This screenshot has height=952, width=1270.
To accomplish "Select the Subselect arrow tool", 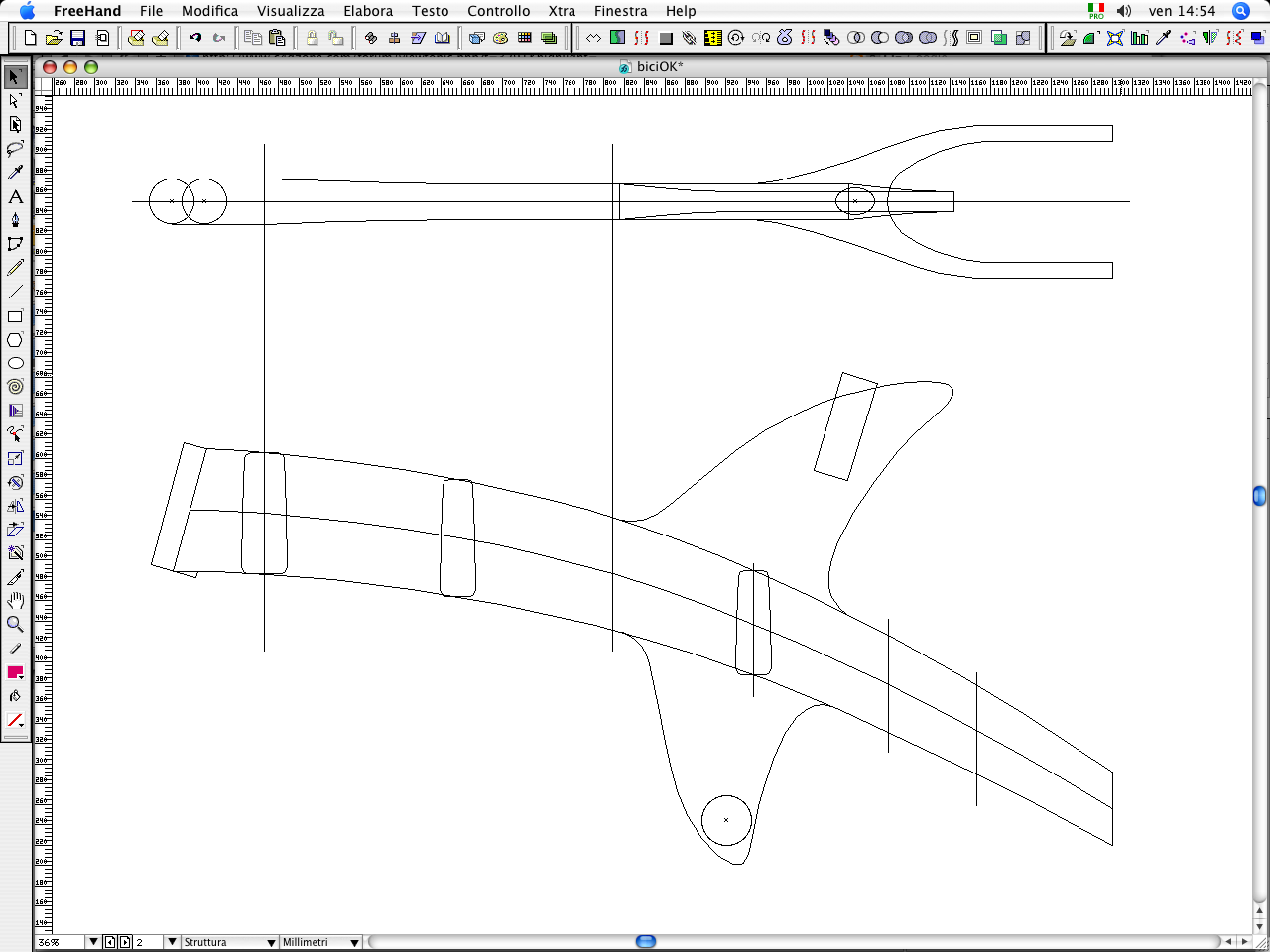I will tap(15, 100).
